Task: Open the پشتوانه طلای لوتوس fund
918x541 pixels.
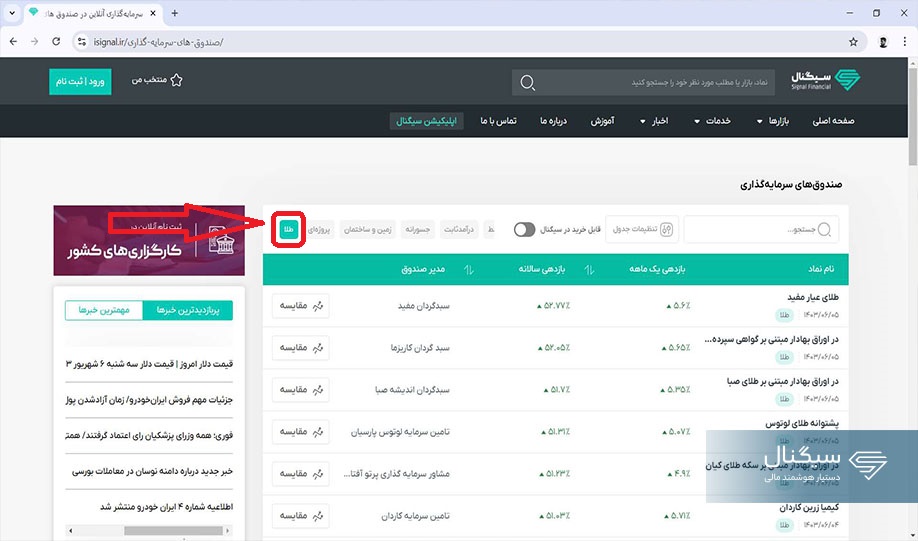Action: coord(802,423)
